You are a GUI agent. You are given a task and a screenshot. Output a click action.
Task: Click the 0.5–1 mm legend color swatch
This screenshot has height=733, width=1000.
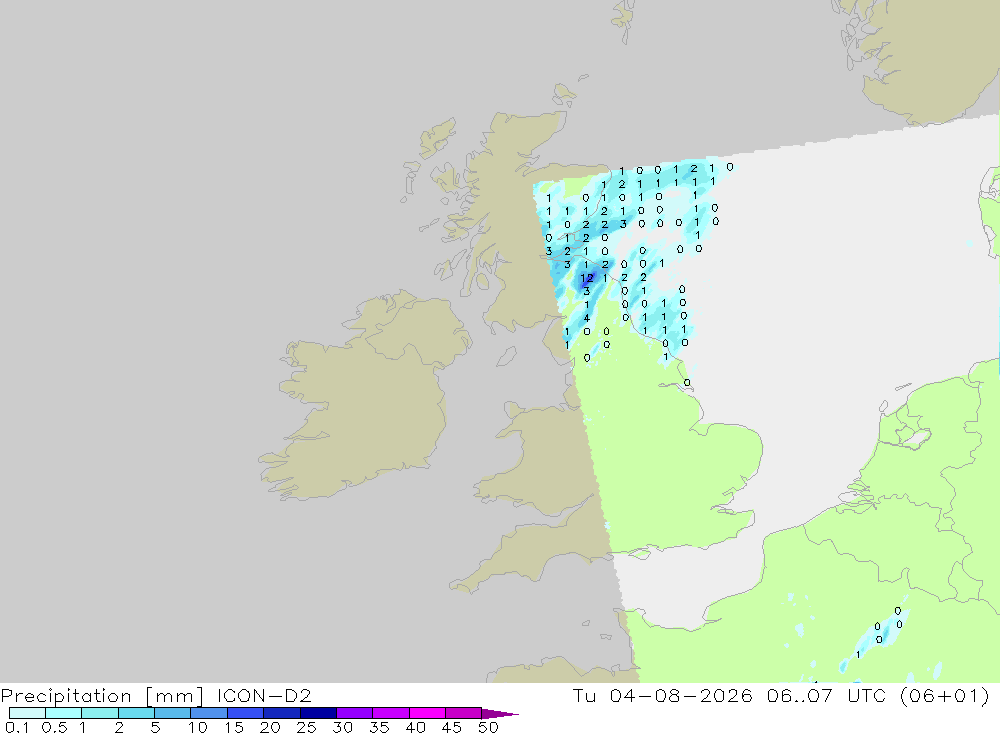(x=64, y=713)
